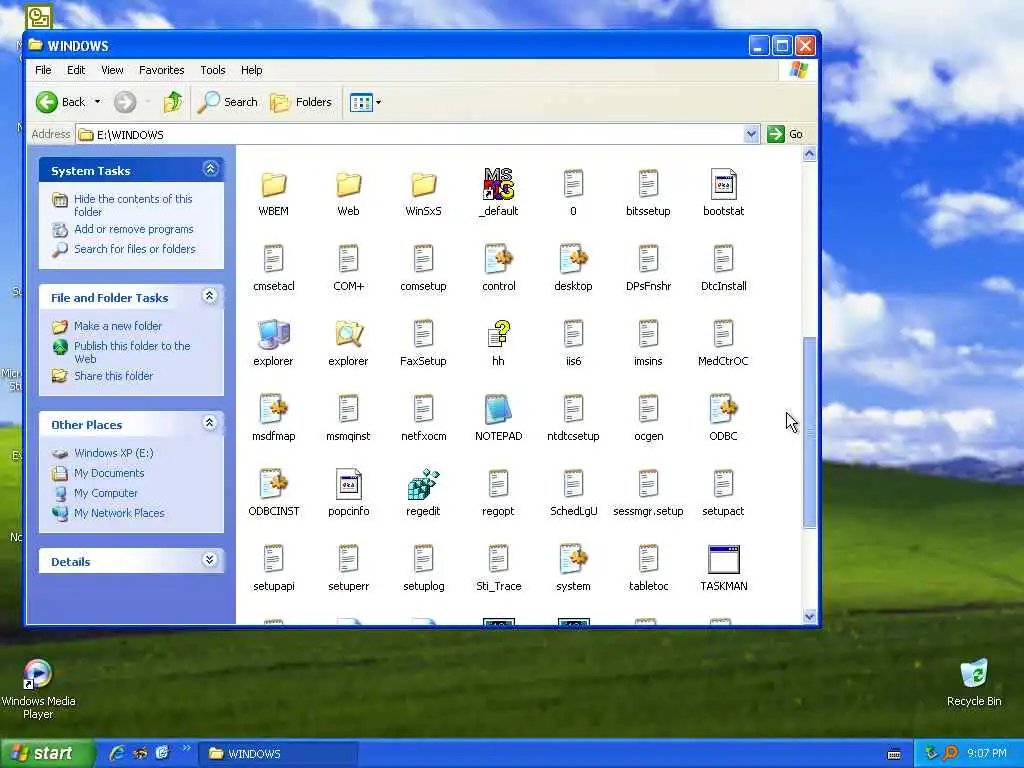Select the explorer file with magnifier icon

point(349,334)
